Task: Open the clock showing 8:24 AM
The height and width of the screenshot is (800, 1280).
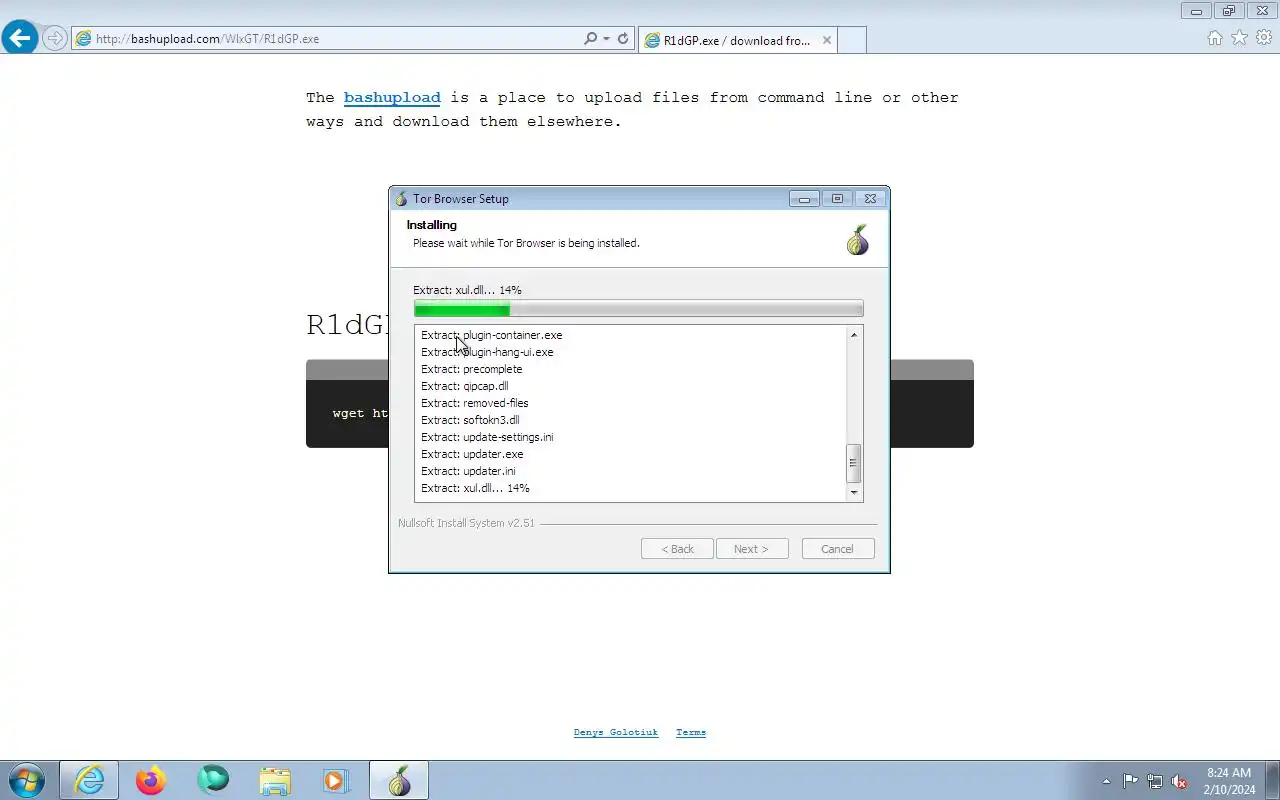Action: coord(1230,781)
